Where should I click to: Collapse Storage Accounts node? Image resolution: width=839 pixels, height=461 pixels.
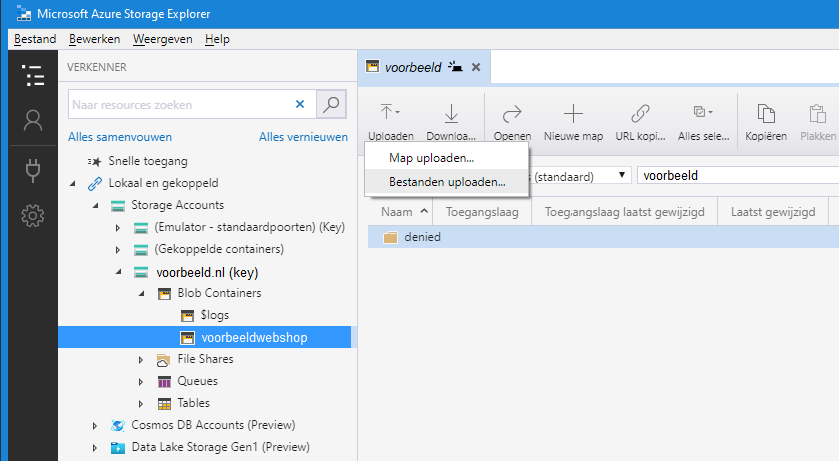(96, 205)
